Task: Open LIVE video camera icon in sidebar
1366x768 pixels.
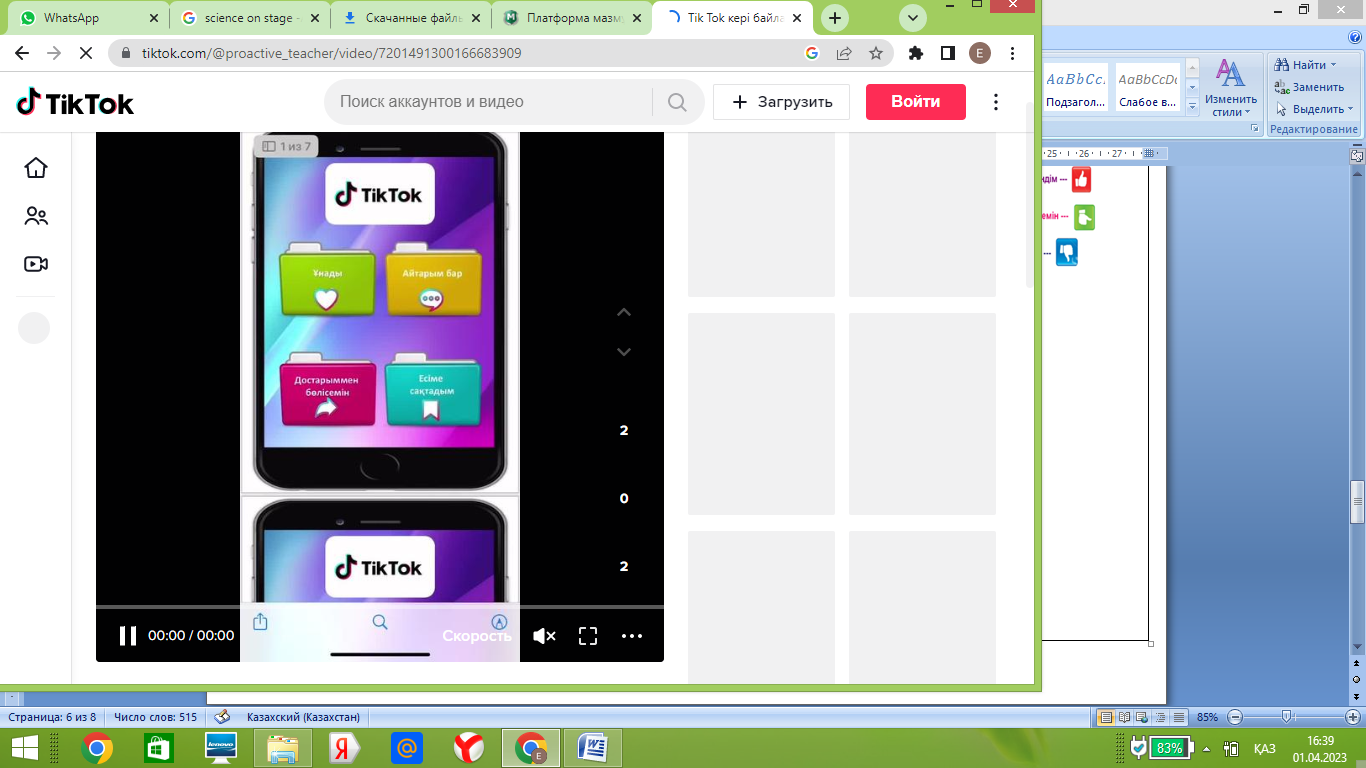Action: point(36,264)
